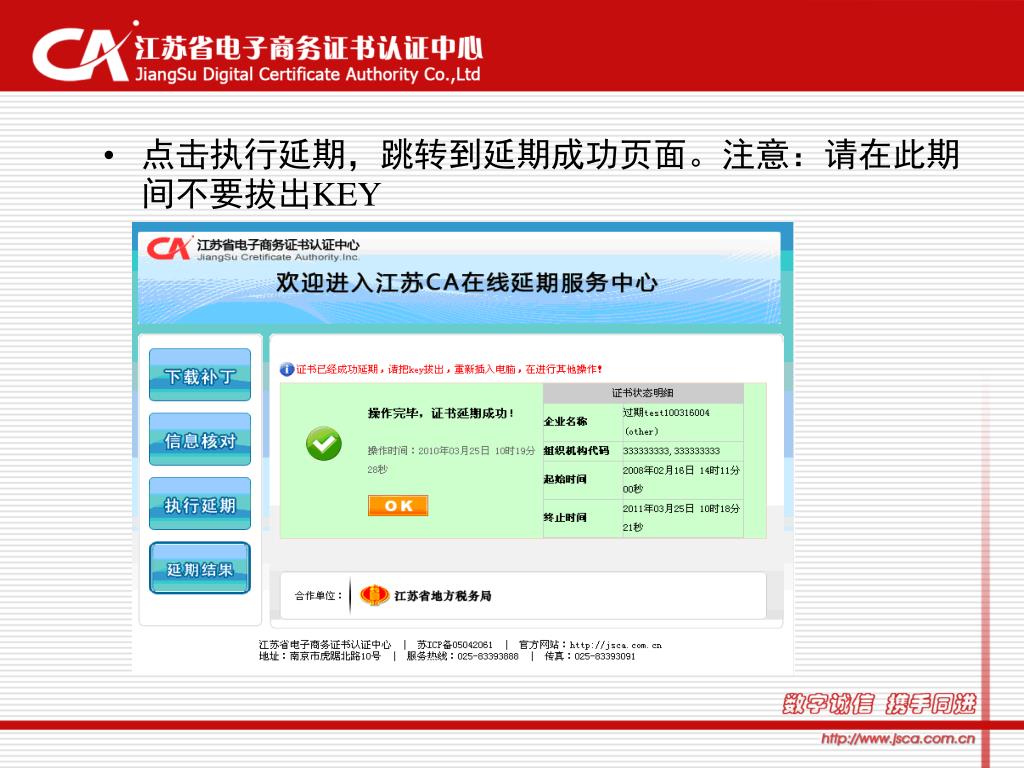Click the small CA logo in the web page banner
The image size is (1024, 768).
pyautogui.click(x=169, y=249)
